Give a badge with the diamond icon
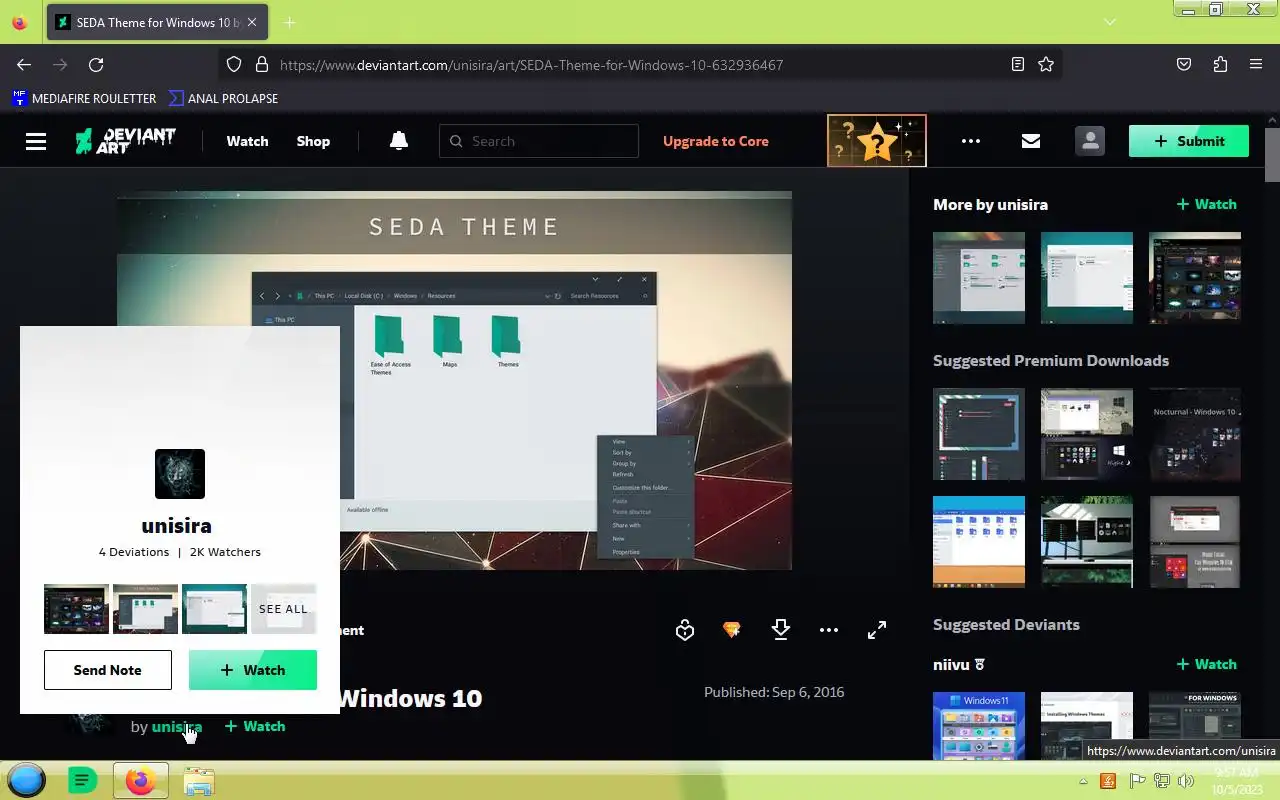The width and height of the screenshot is (1280, 800). tap(732, 630)
